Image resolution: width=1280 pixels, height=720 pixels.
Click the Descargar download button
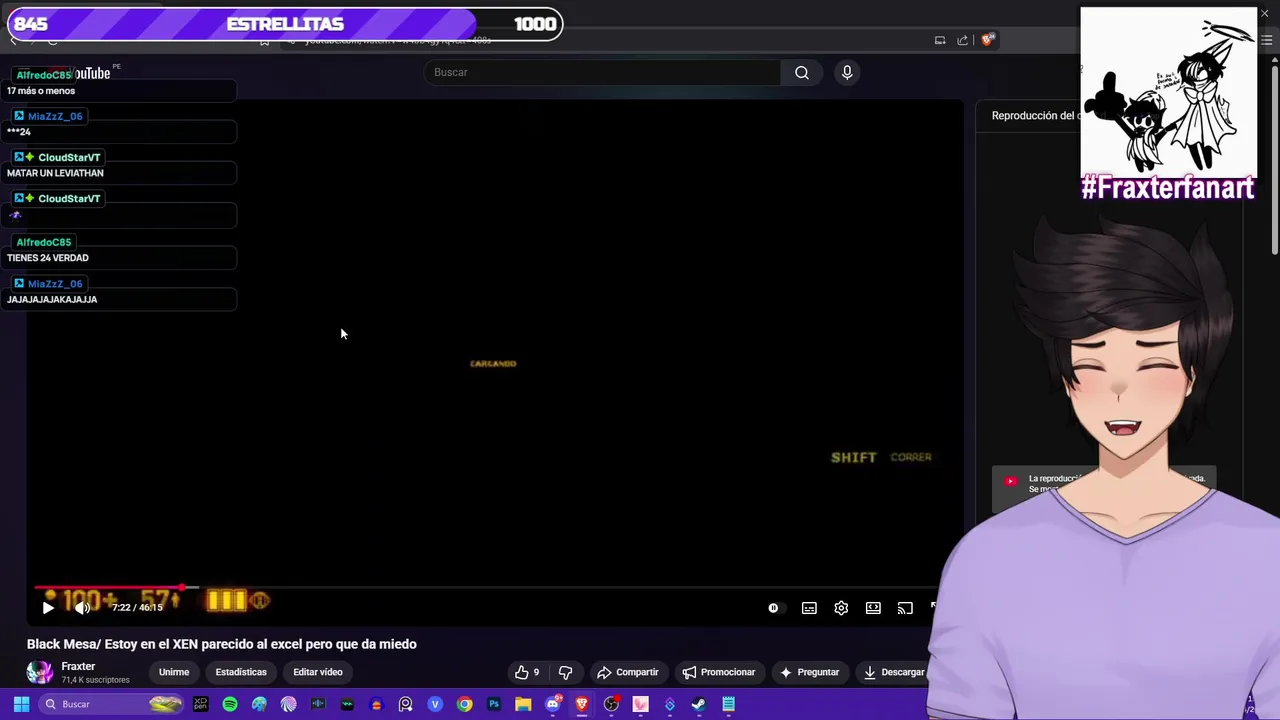pos(893,672)
